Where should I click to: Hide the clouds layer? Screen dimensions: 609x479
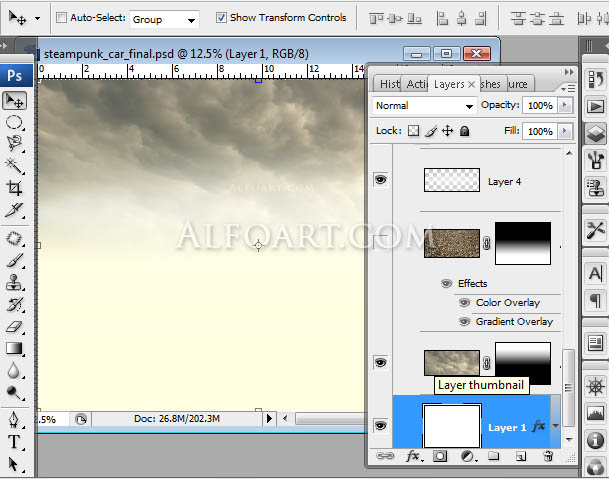click(x=381, y=362)
